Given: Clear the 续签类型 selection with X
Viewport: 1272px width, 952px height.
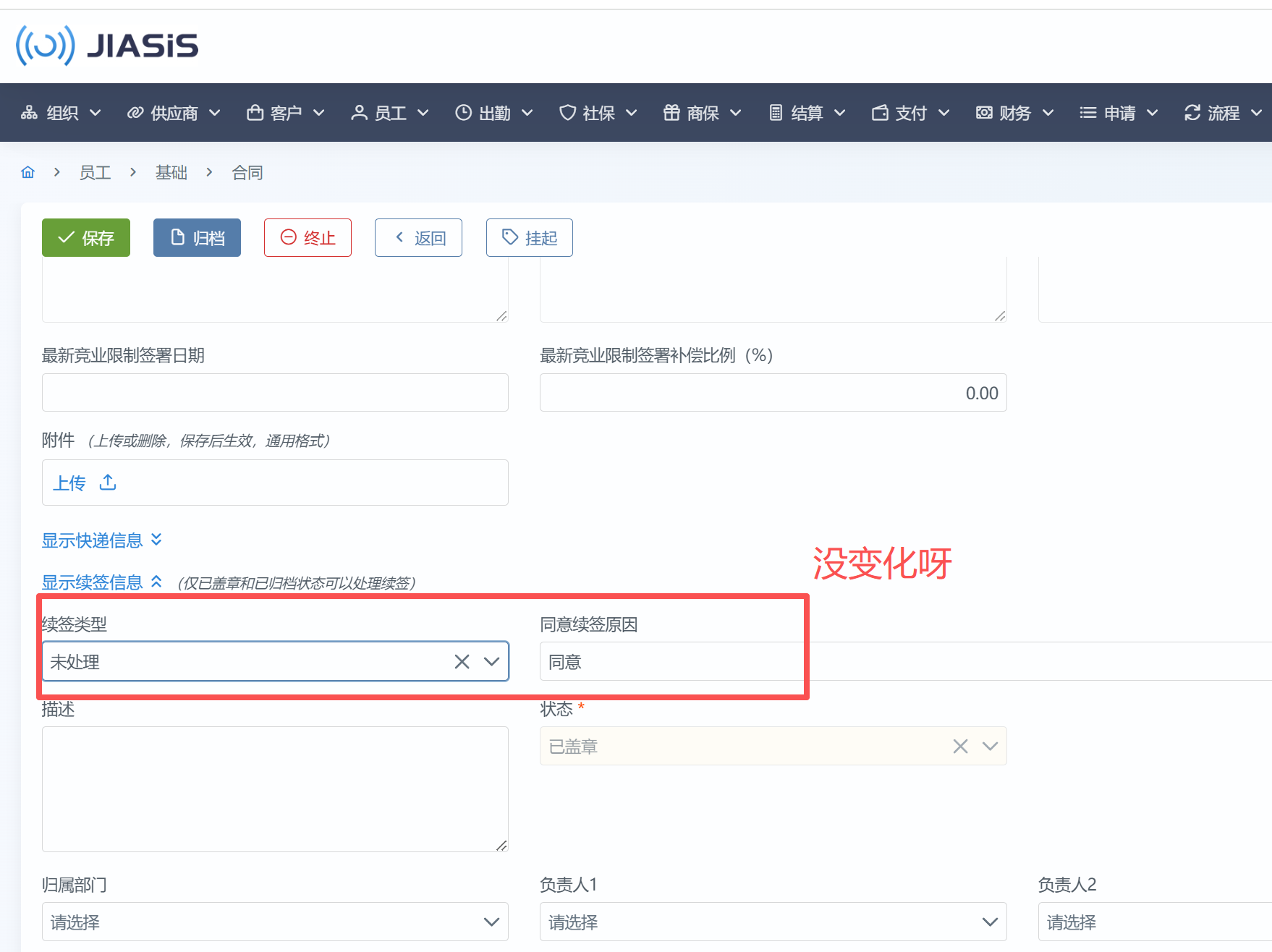Looking at the screenshot, I should (x=462, y=661).
